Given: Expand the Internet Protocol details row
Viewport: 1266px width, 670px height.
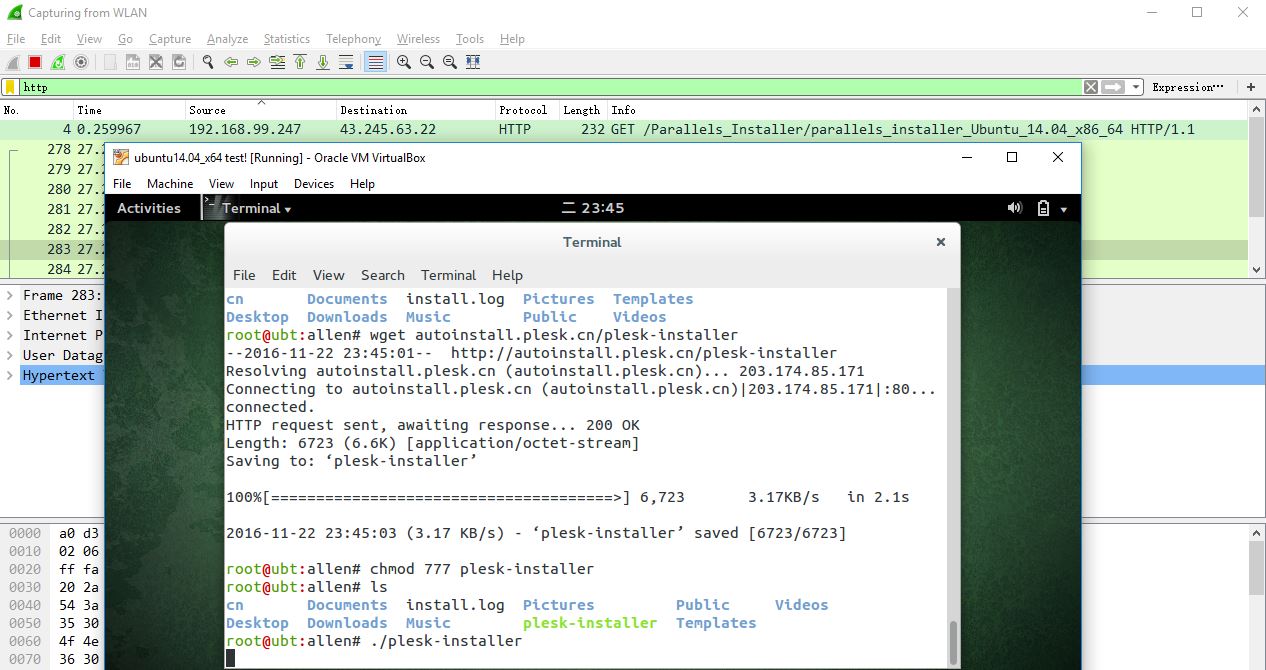Looking at the screenshot, I should point(9,335).
